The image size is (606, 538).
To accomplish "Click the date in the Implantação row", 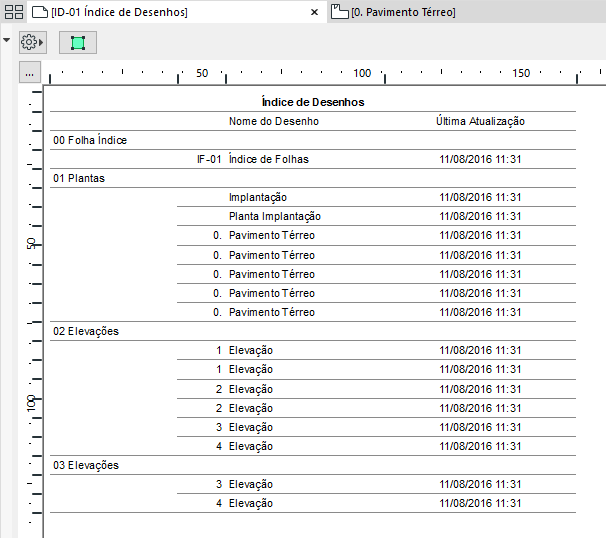I will coord(480,197).
